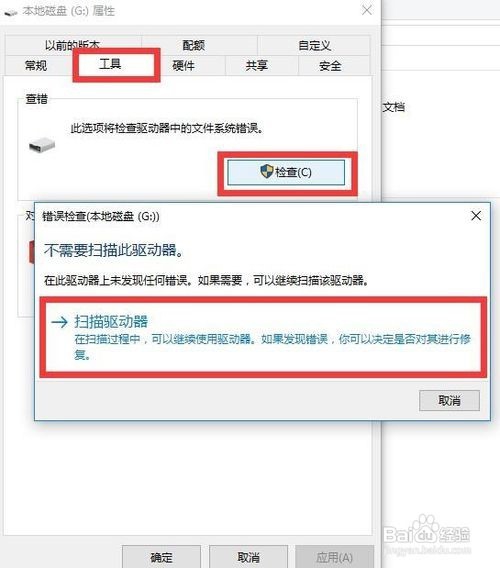The image size is (500, 568).
Task: Click the shield icon on the check button
Action: tap(267, 171)
